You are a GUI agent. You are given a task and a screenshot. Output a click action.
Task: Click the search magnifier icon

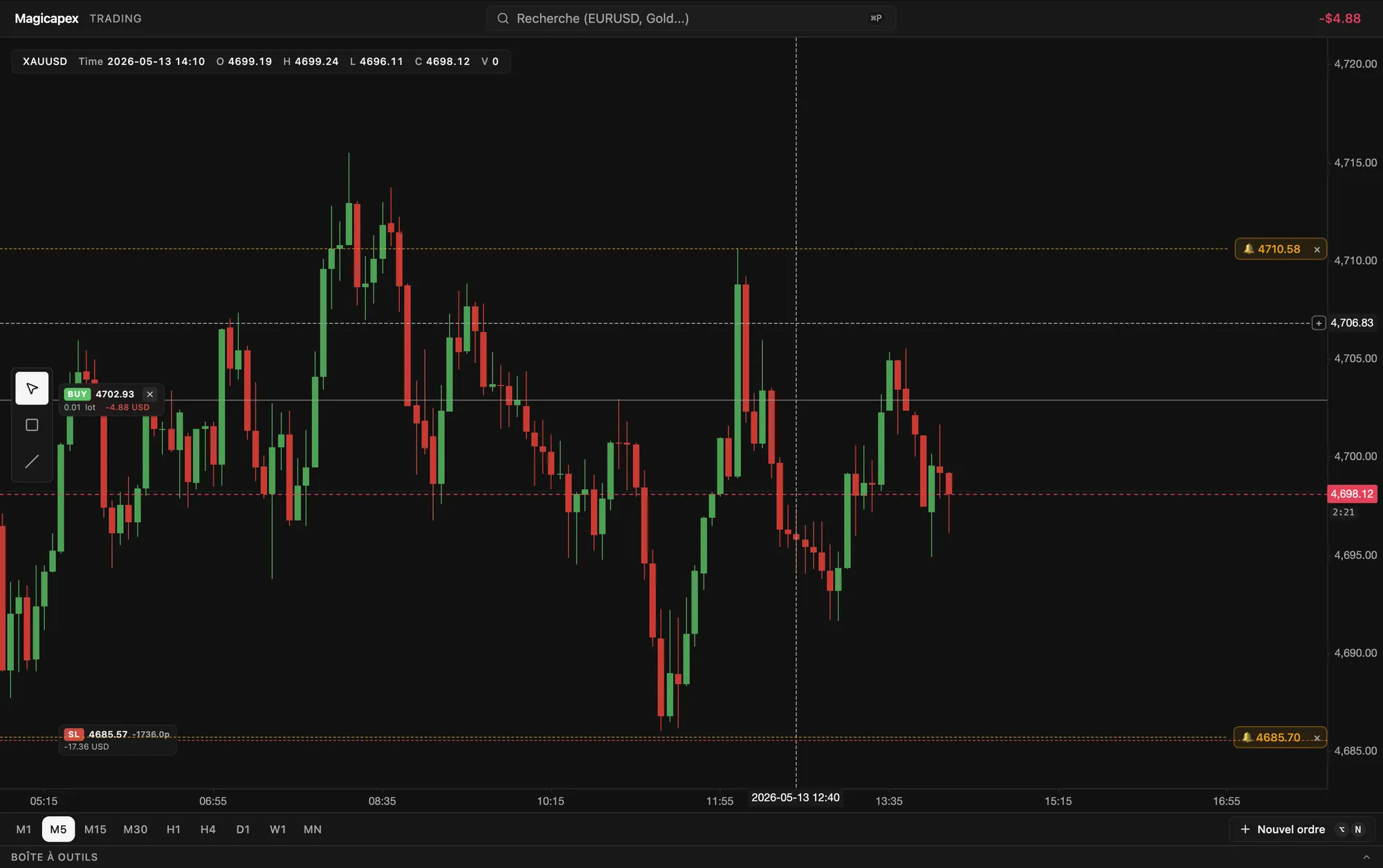(x=503, y=19)
